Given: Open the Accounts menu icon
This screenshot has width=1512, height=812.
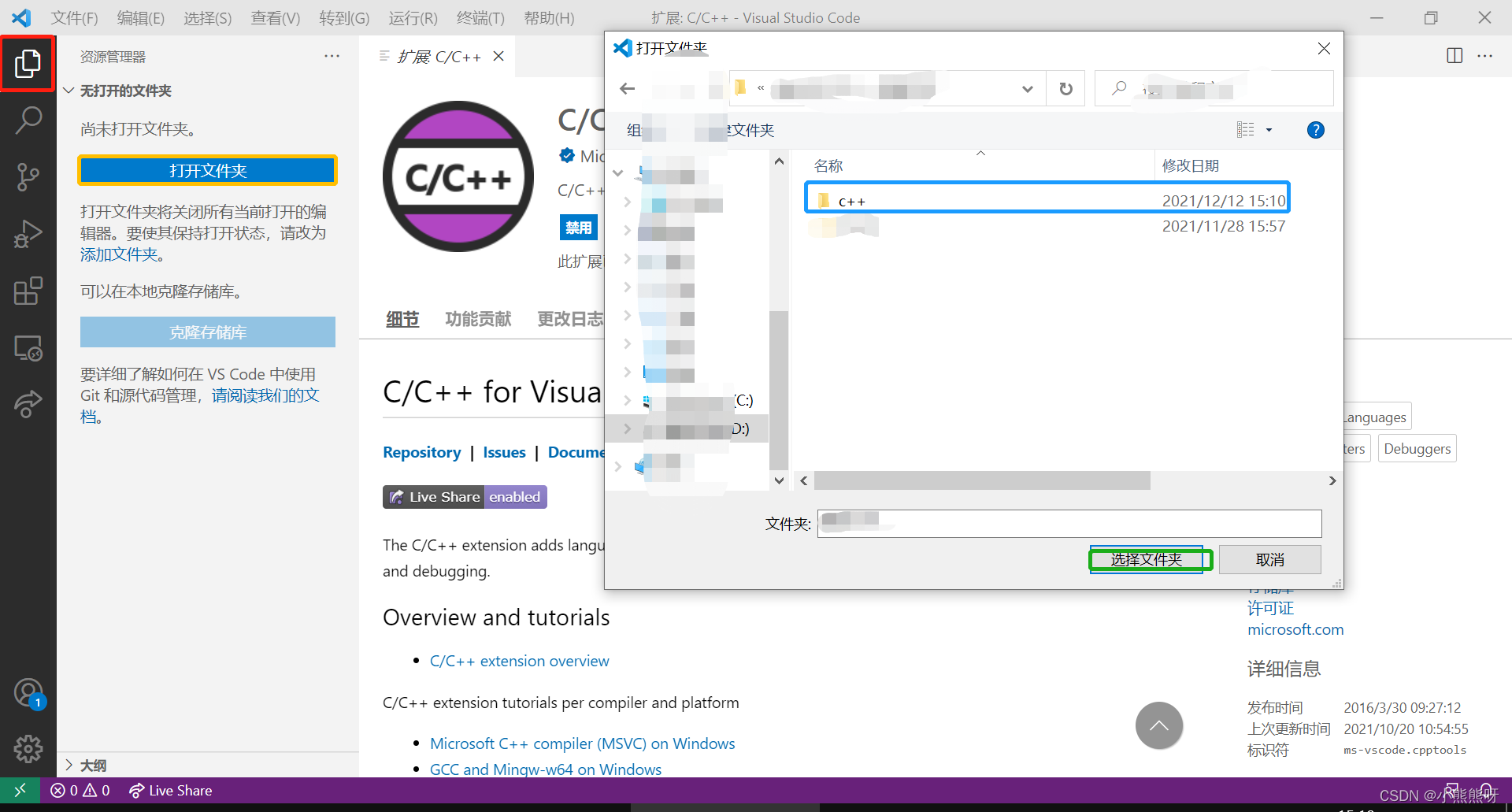Looking at the screenshot, I should [x=29, y=693].
